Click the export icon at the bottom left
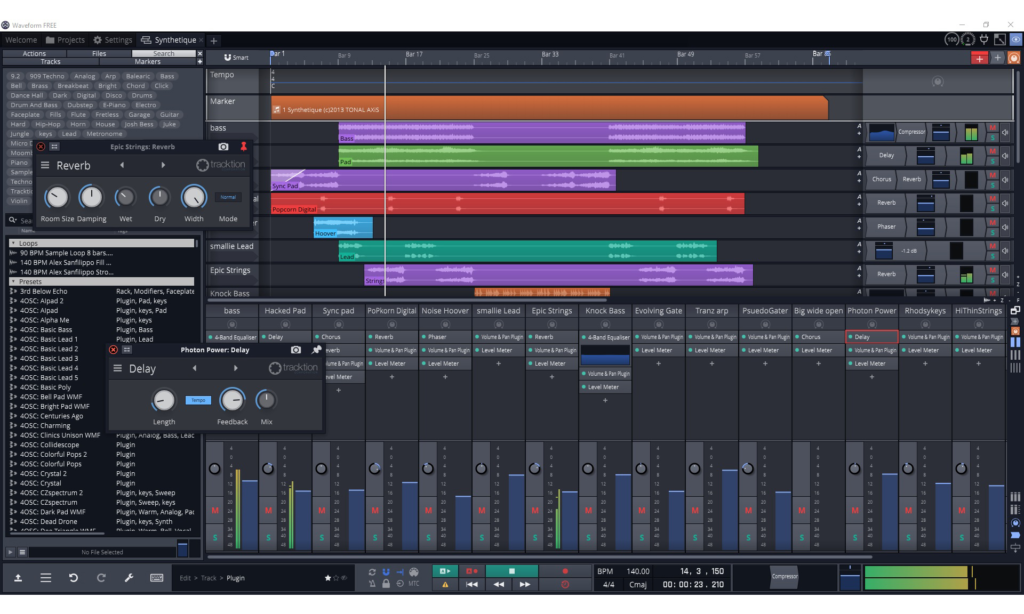This screenshot has width=1024, height=614. (17, 578)
